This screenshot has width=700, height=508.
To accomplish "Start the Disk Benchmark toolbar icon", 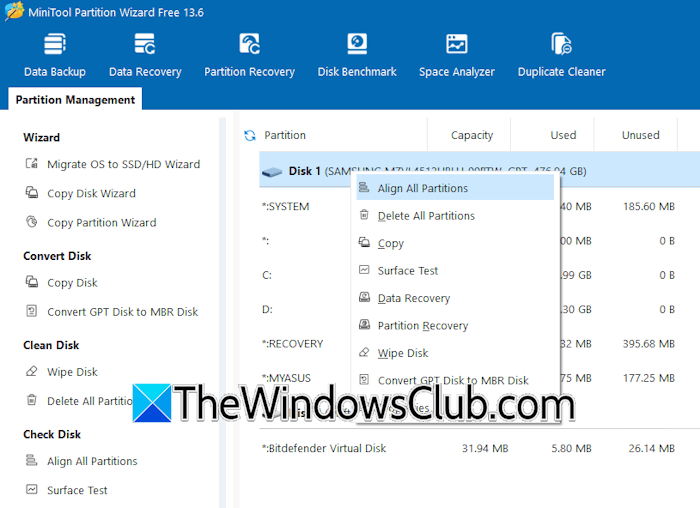I will (x=357, y=44).
